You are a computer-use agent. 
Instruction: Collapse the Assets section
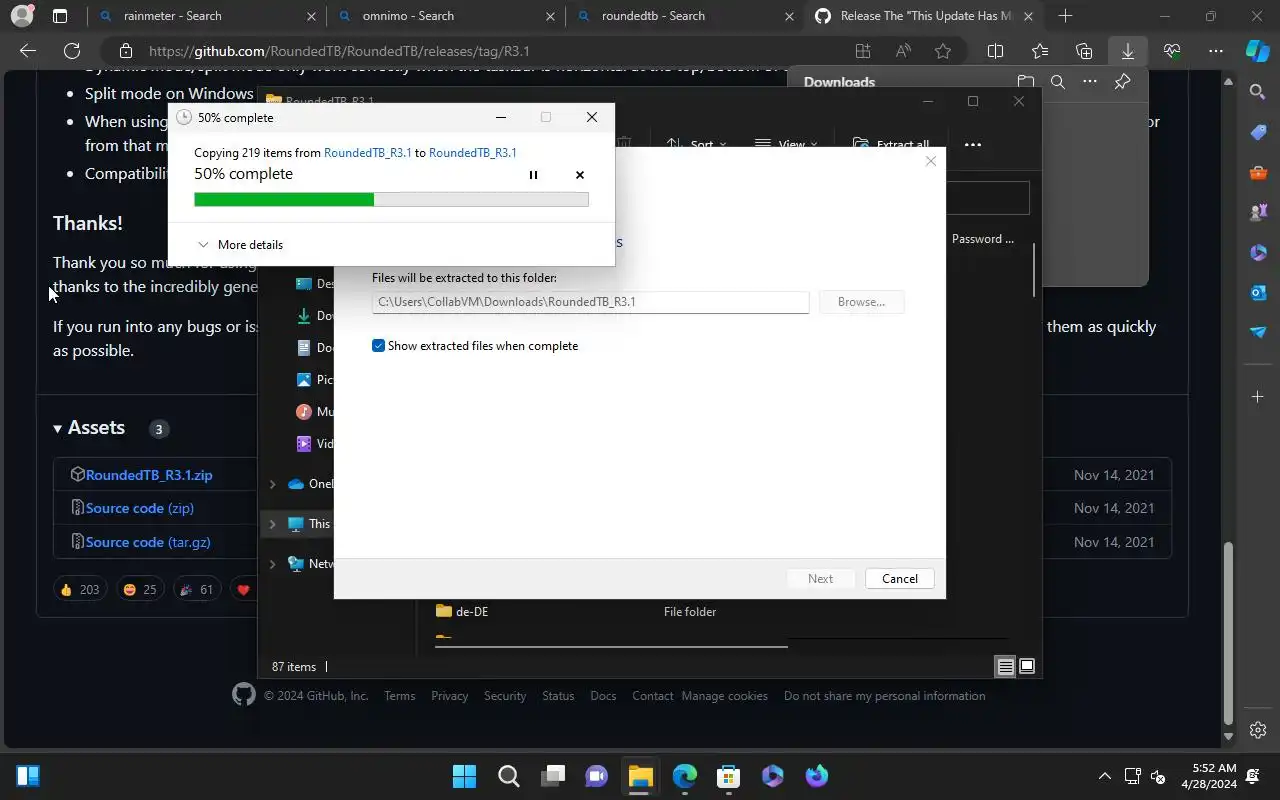pyautogui.click(x=89, y=428)
